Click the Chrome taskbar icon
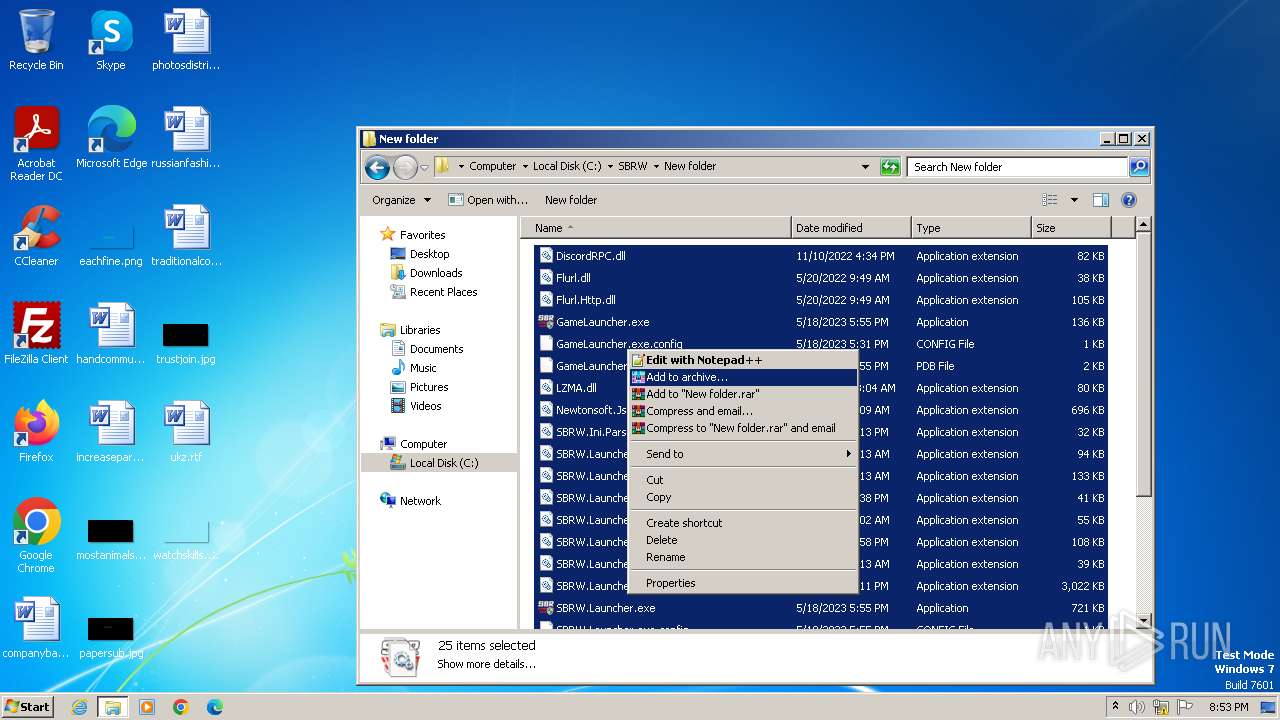The image size is (1280, 720). 181,707
